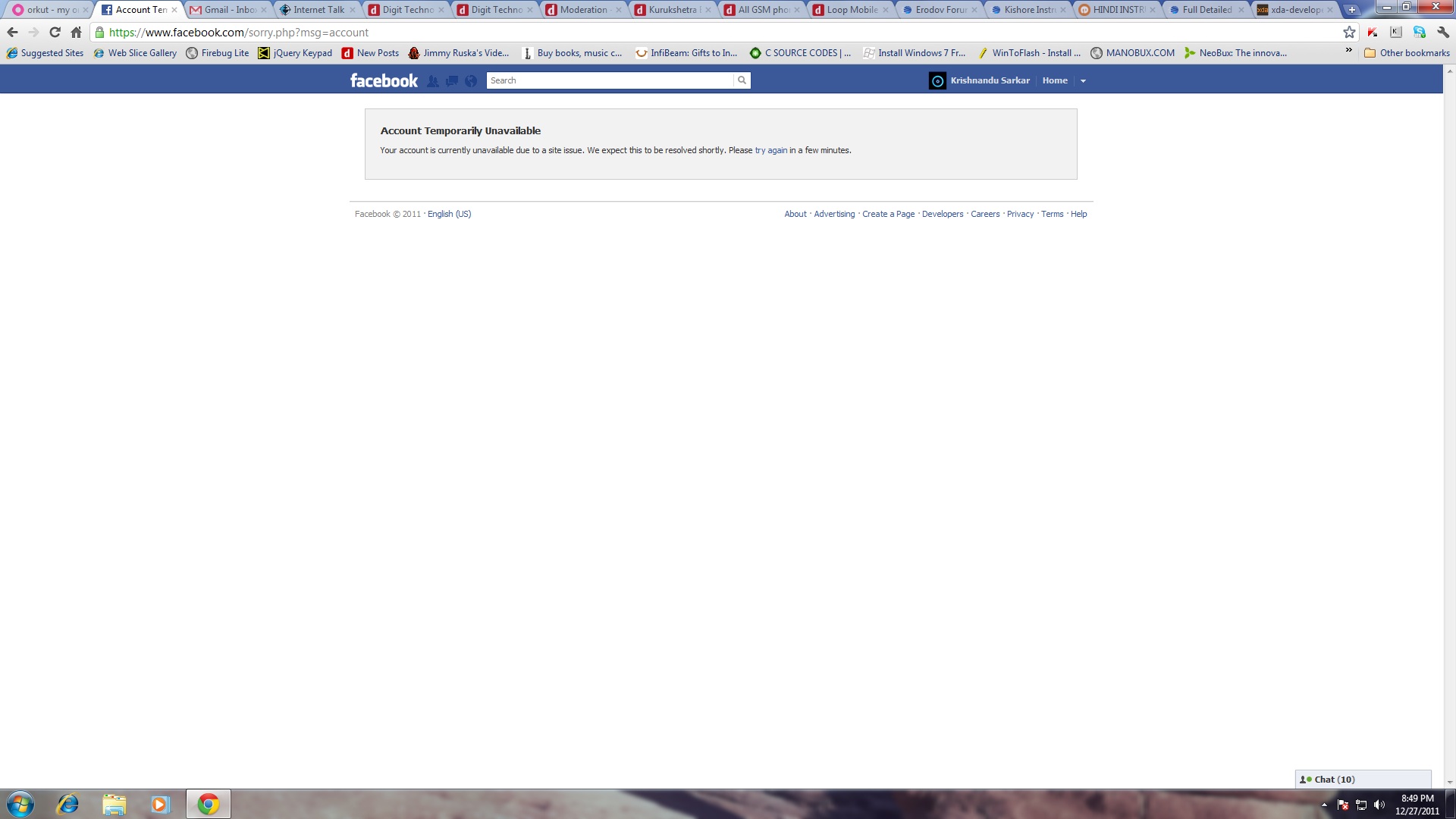Open the Developers footer link
Viewport: 1456px width, 819px height.
(x=943, y=214)
